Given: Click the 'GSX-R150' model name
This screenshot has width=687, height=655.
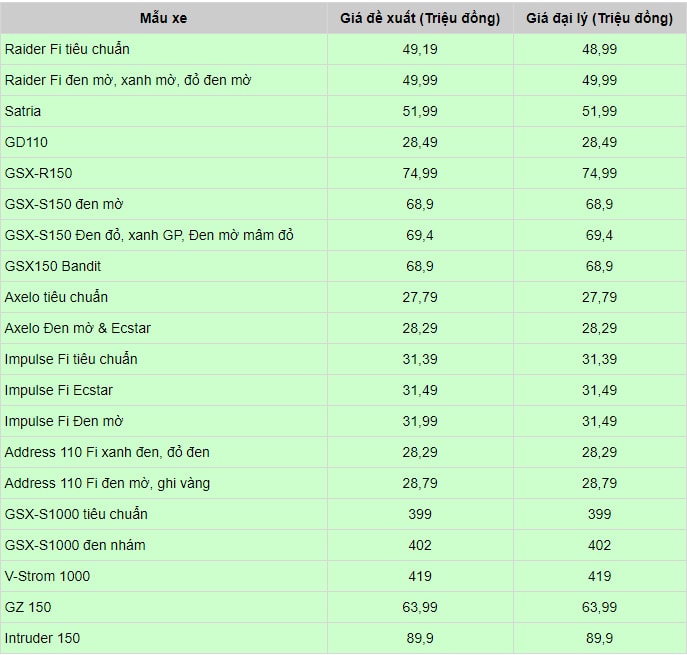Looking at the screenshot, I should [39, 173].
